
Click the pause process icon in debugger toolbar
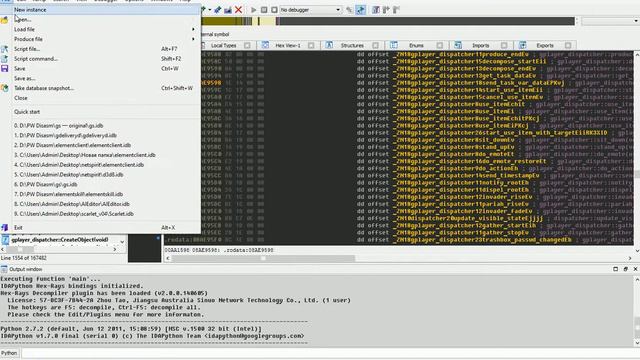click(x=264, y=10)
